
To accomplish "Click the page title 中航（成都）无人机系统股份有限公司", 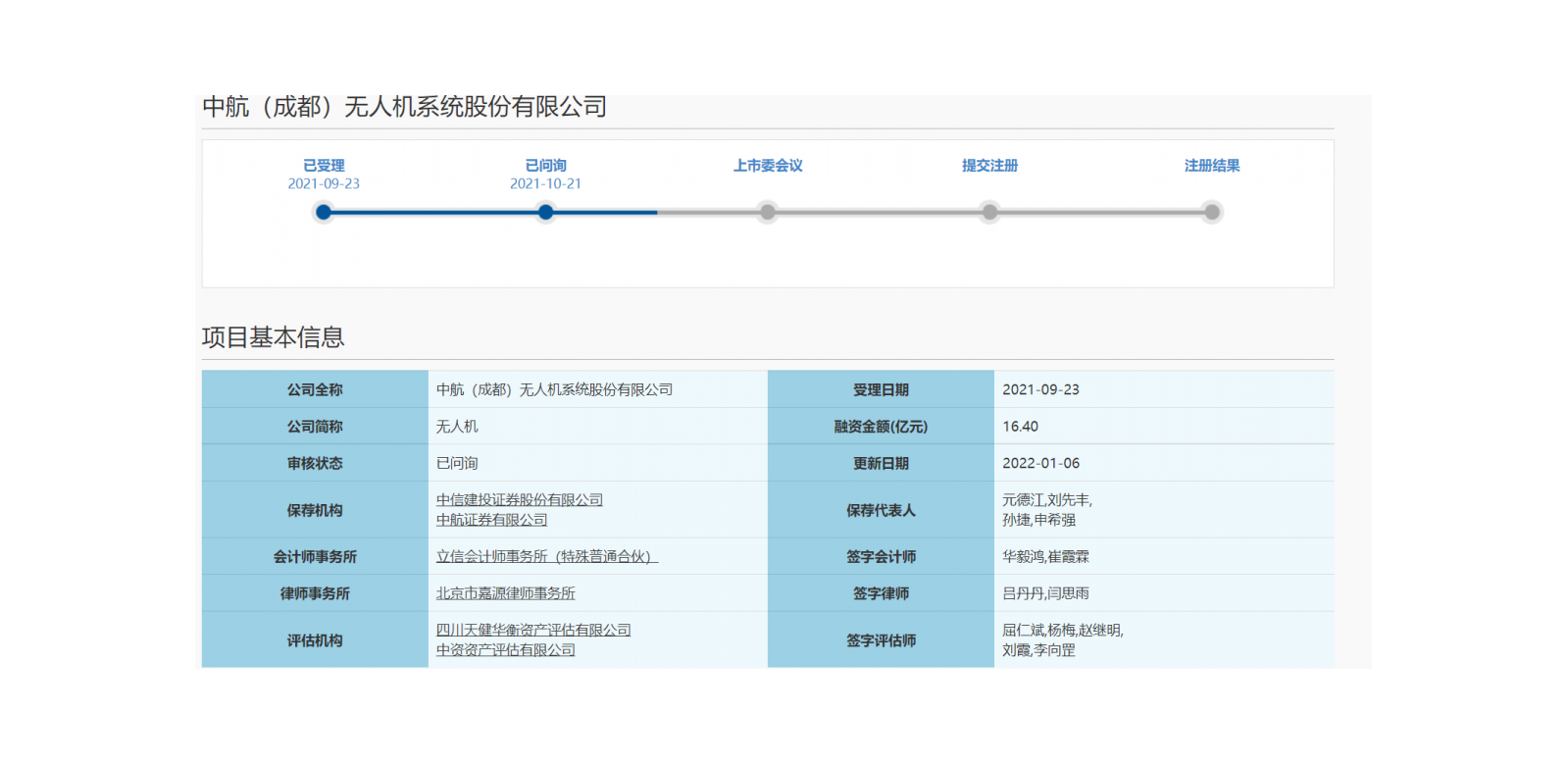I will click(x=405, y=106).
